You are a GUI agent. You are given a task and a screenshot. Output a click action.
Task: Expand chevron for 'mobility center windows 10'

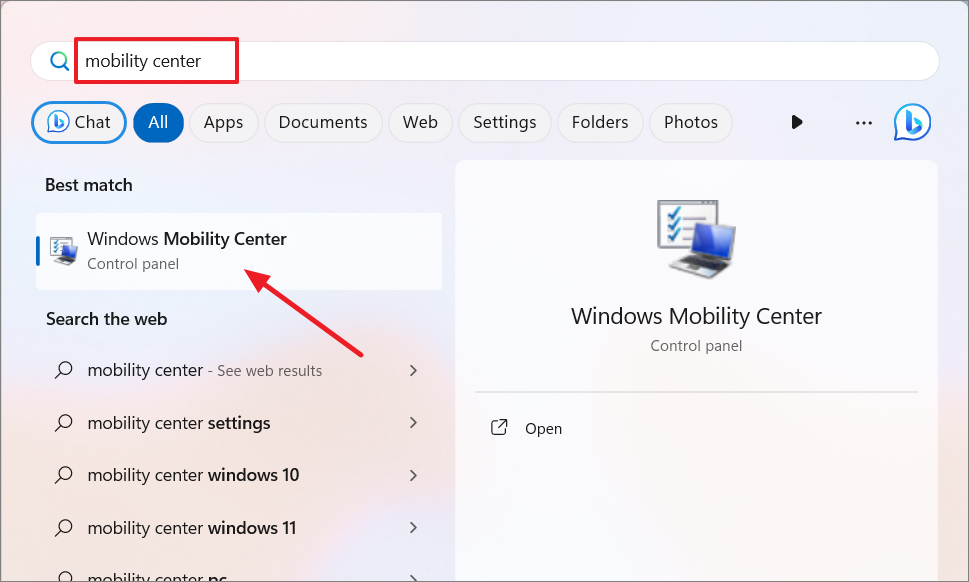(x=413, y=475)
